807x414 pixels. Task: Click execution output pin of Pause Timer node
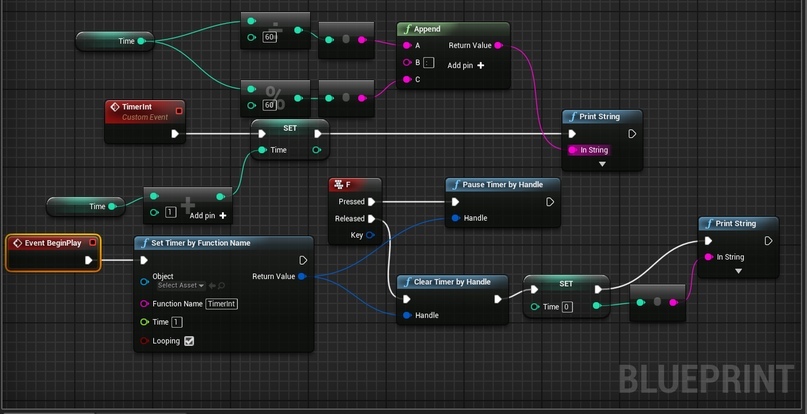(550, 202)
